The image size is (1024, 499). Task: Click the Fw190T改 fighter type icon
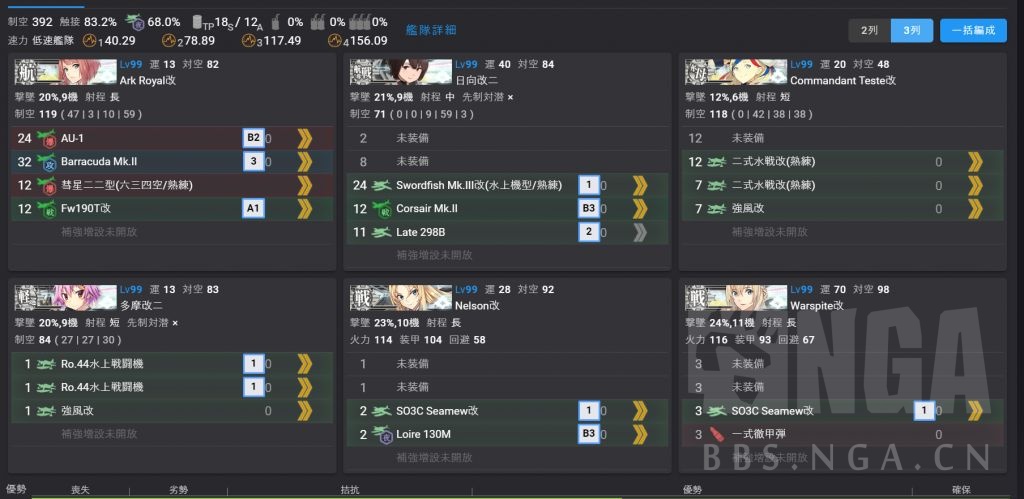(45, 208)
